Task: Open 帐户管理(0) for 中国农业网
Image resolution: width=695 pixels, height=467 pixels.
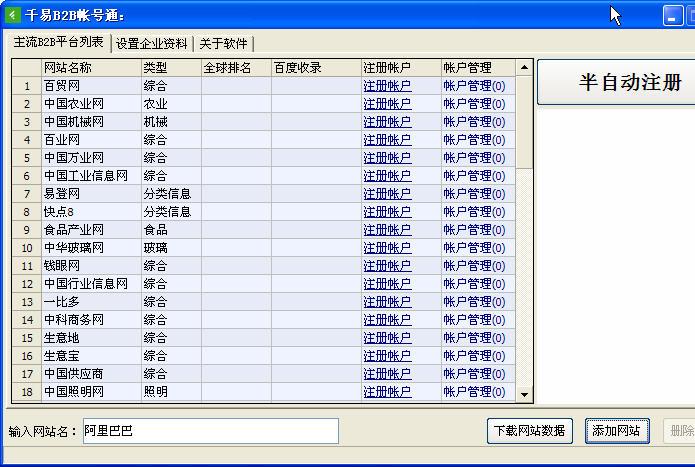Action: tap(474, 104)
